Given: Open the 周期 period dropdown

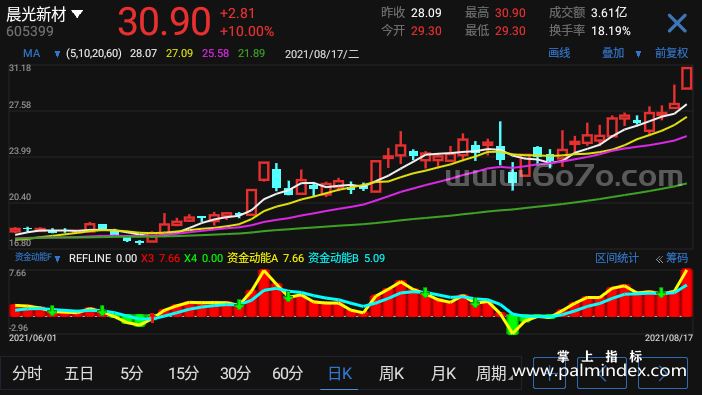Looking at the screenshot, I should click(x=494, y=373).
